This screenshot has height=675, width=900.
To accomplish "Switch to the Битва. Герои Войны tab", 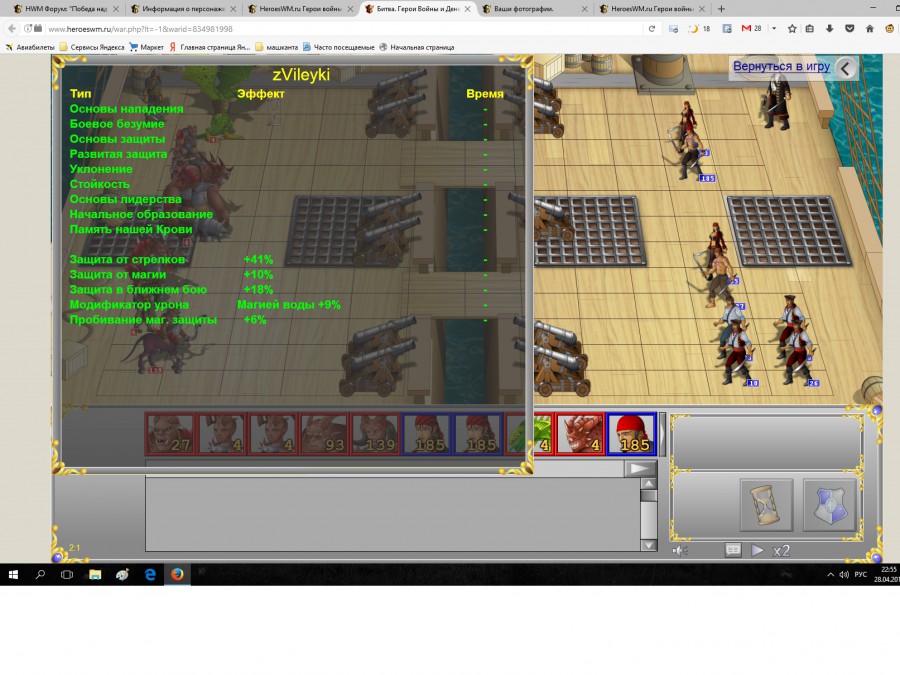I will pyautogui.click(x=418, y=9).
